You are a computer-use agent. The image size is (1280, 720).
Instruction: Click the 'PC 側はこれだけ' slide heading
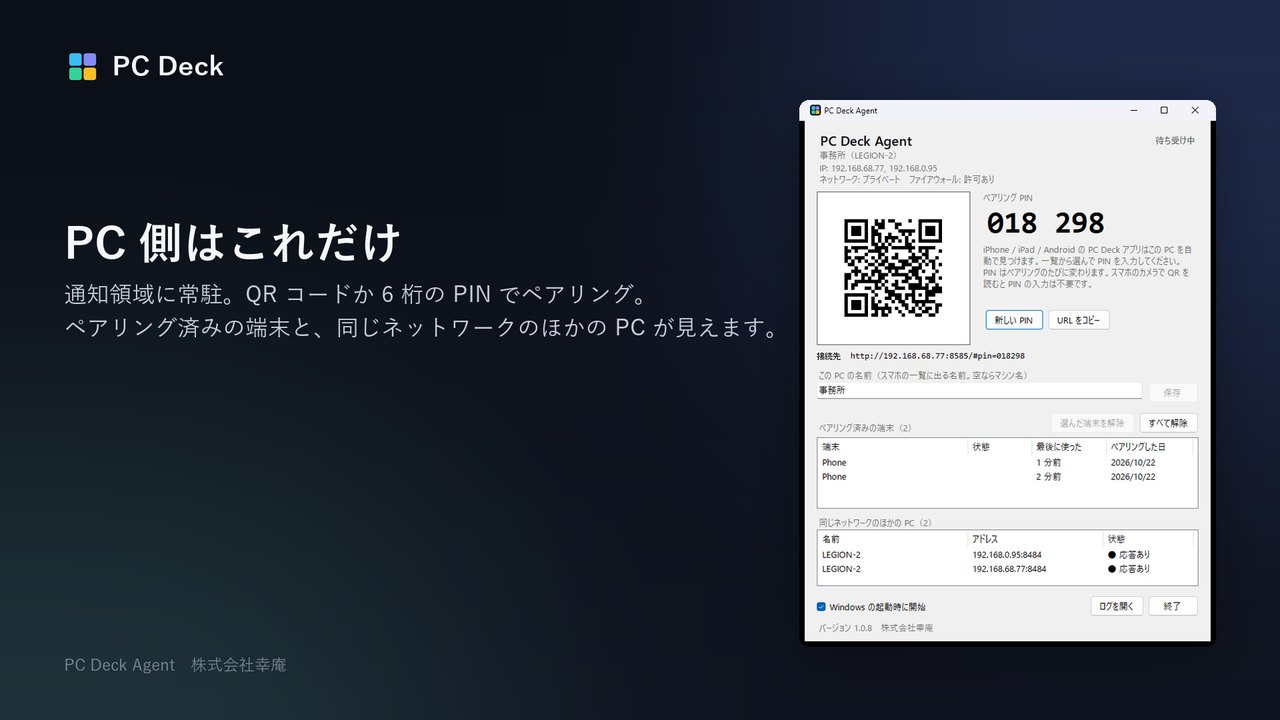233,243
